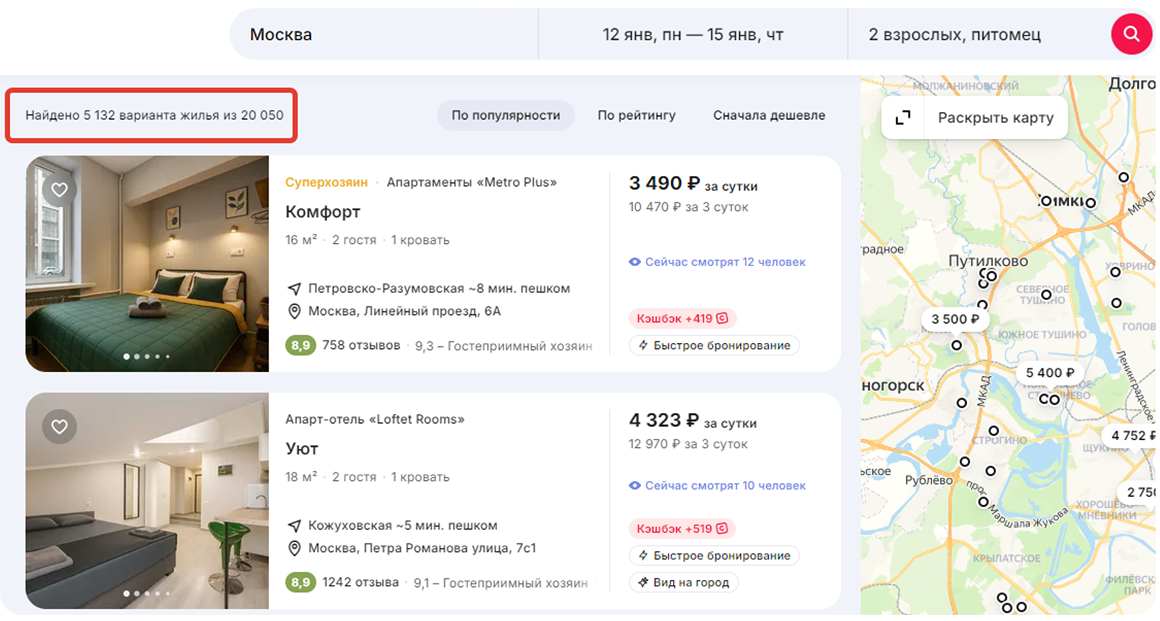Image resolution: width=1160 pixels, height=621 pixels.
Task: Click the red search magnifier button
Action: [1131, 35]
